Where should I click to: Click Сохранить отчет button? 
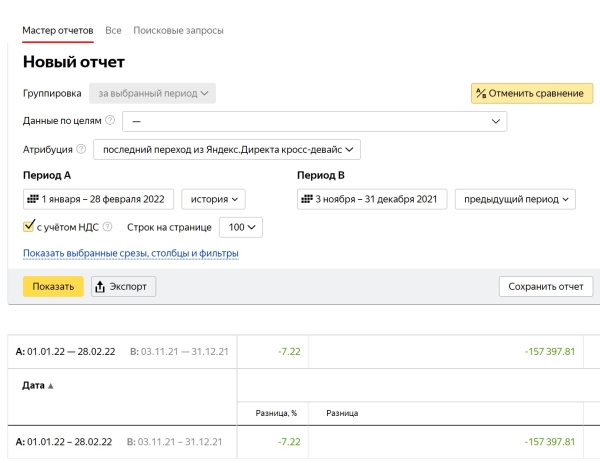tap(545, 287)
